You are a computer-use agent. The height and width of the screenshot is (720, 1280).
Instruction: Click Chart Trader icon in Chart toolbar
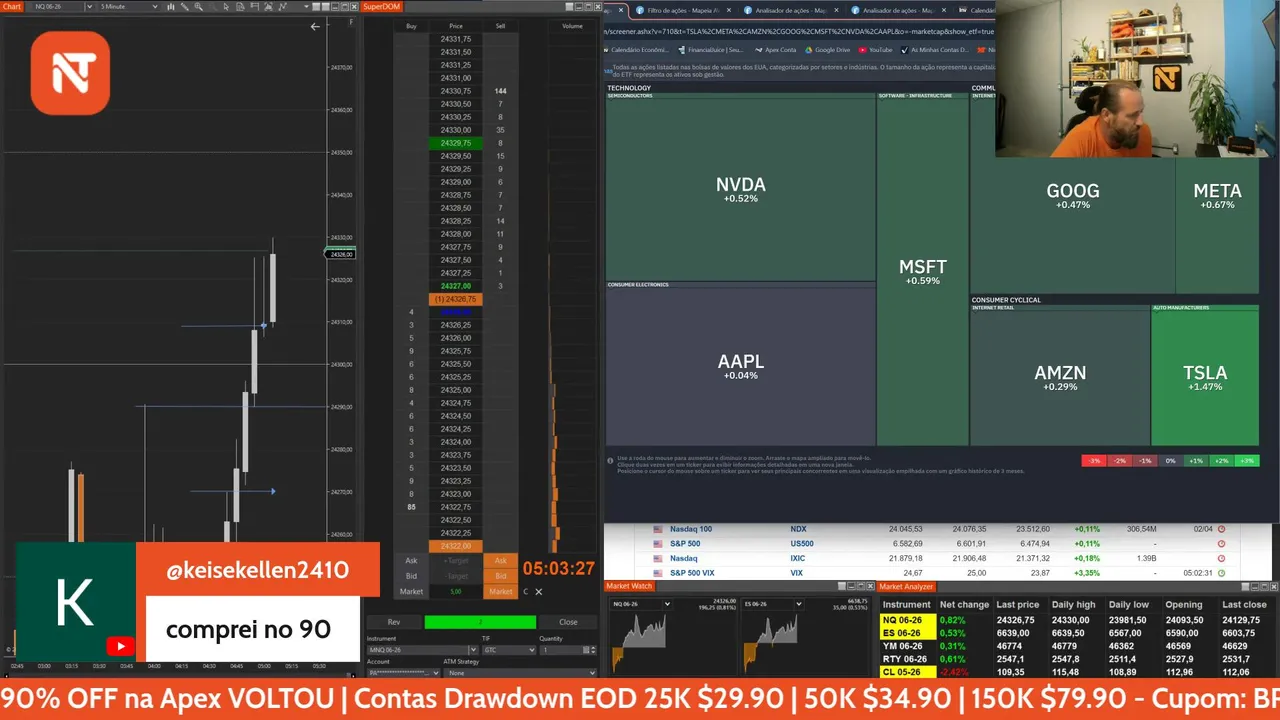pyautogui.click(x=255, y=7)
